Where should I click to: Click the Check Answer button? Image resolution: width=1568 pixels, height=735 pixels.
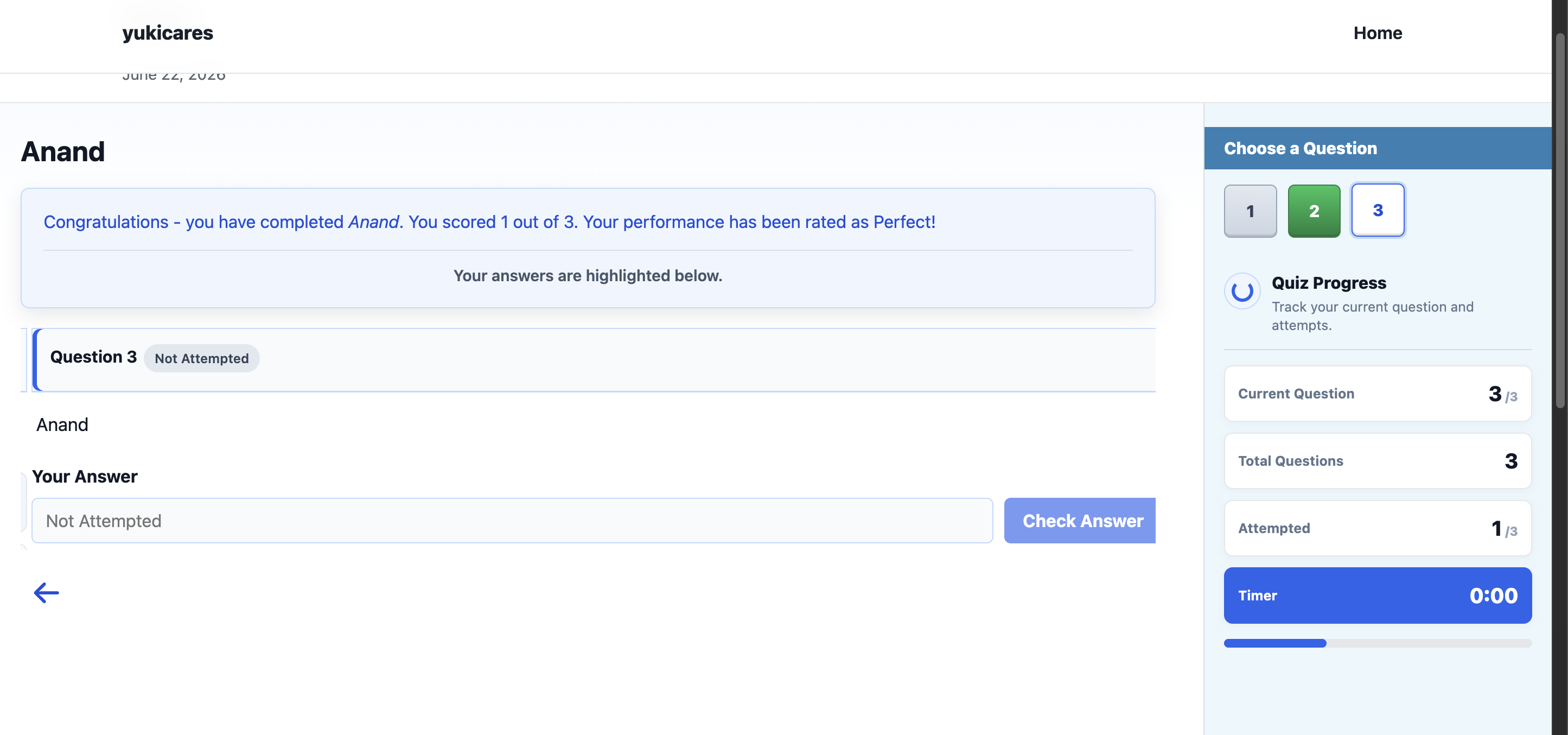[x=1080, y=521]
